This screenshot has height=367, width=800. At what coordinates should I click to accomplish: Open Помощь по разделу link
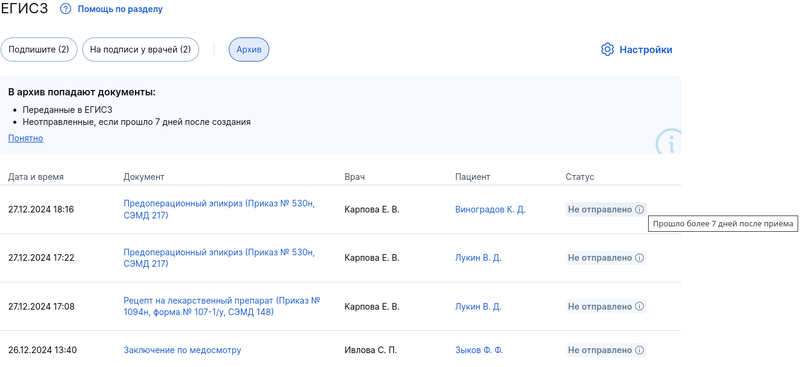120,9
